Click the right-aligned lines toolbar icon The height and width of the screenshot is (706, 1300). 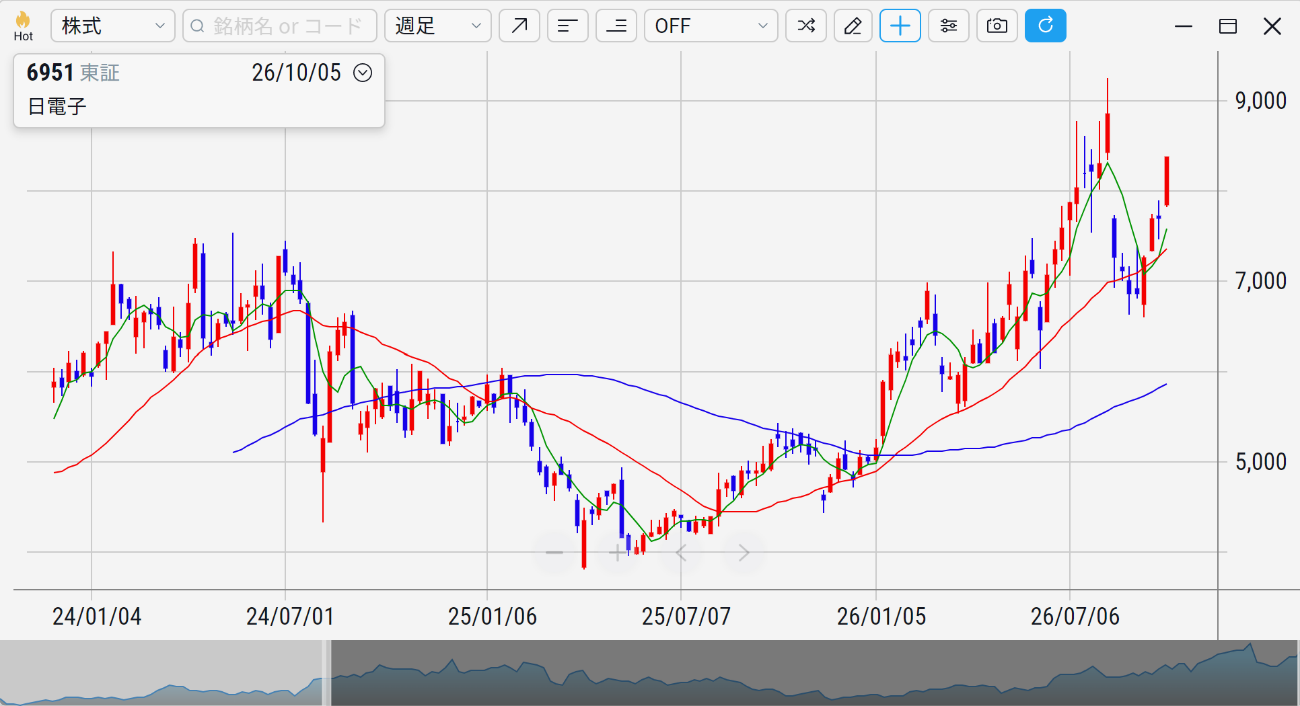coord(616,26)
